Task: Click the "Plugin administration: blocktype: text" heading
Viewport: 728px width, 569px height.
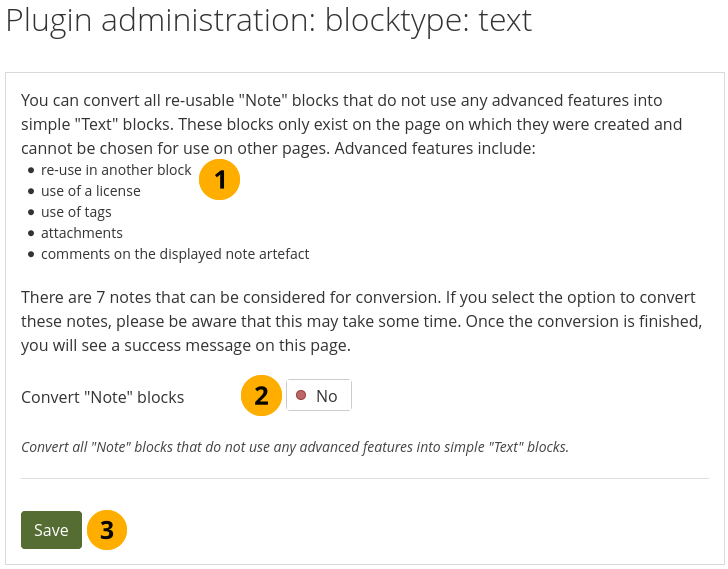Action: pyautogui.click(x=269, y=21)
